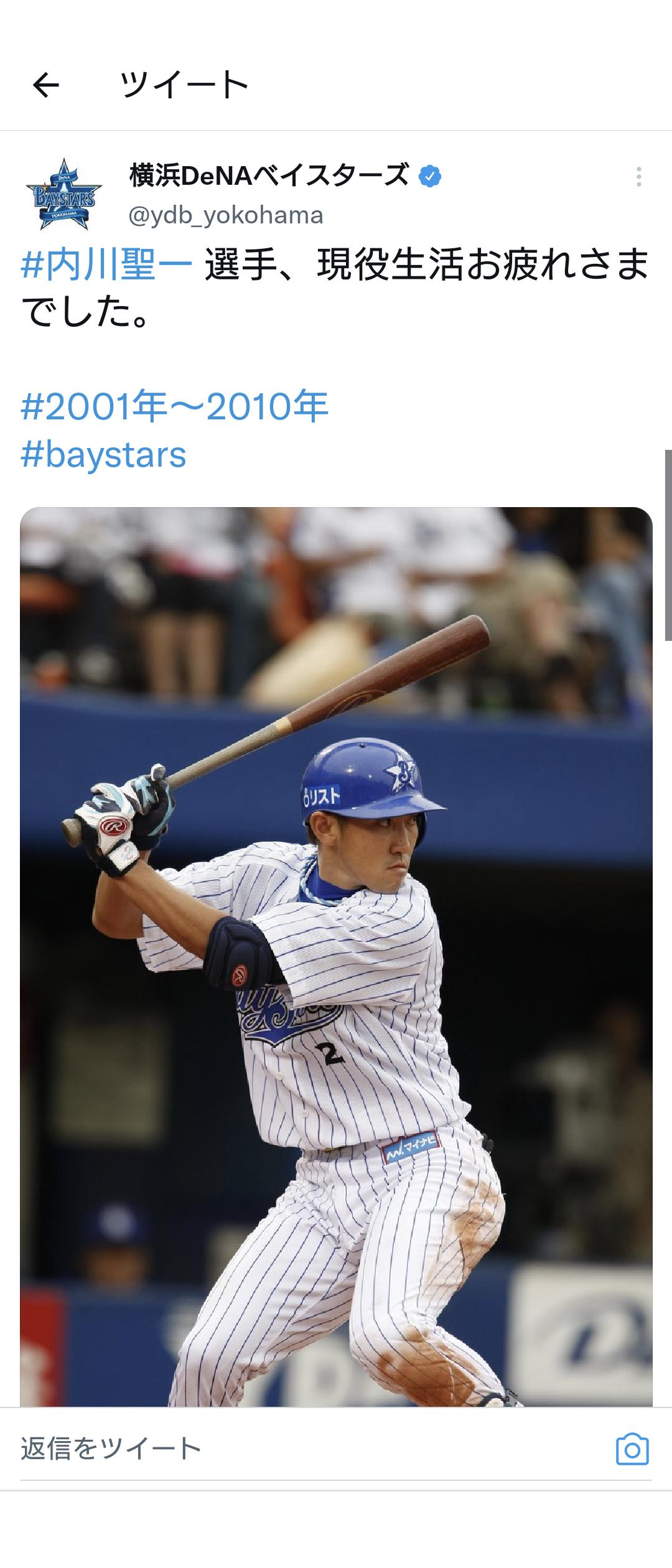Tap the jersey number 2 in the photo

330,1053
